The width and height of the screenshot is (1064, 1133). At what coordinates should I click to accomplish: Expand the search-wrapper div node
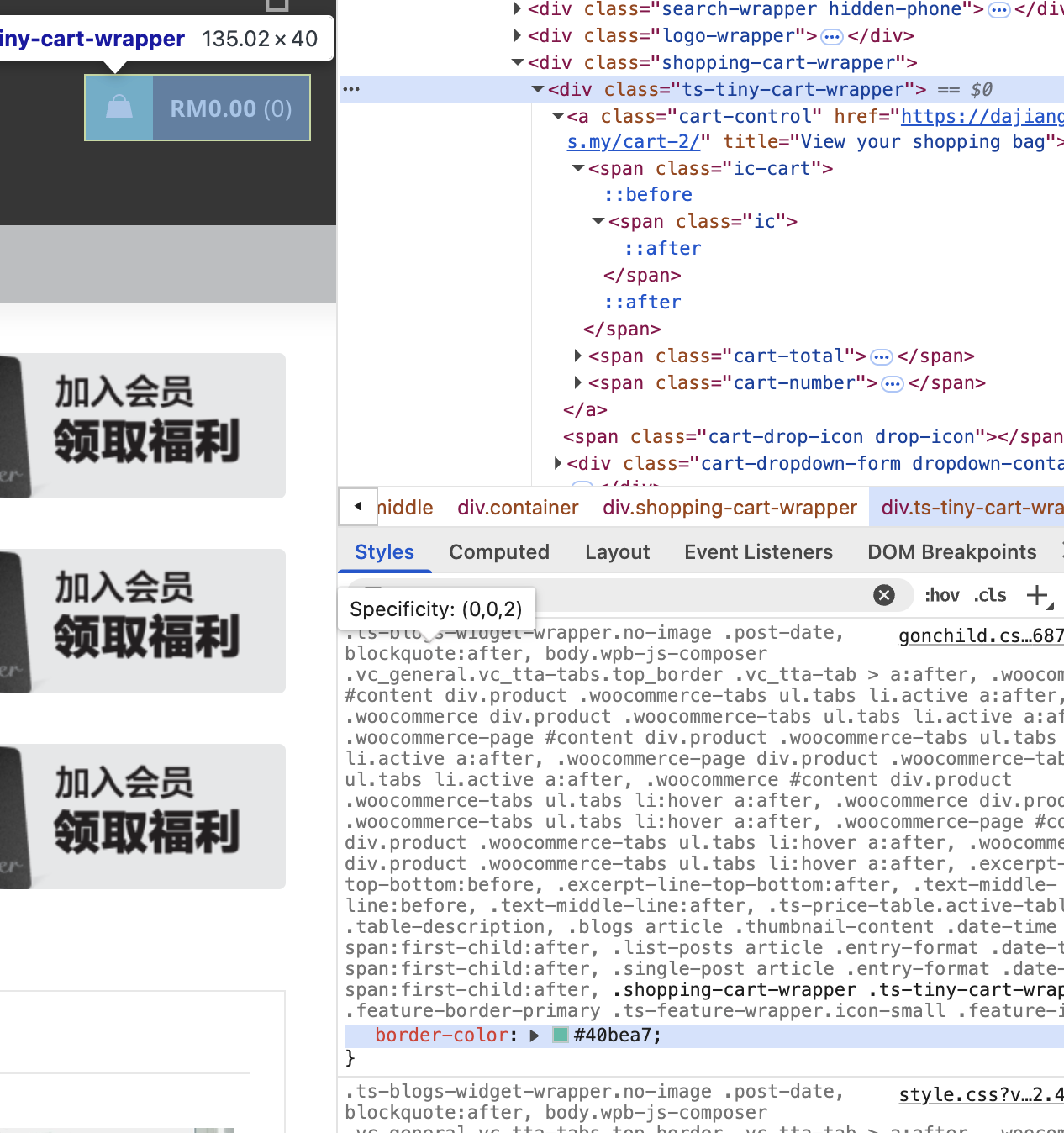pyautogui.click(x=518, y=9)
